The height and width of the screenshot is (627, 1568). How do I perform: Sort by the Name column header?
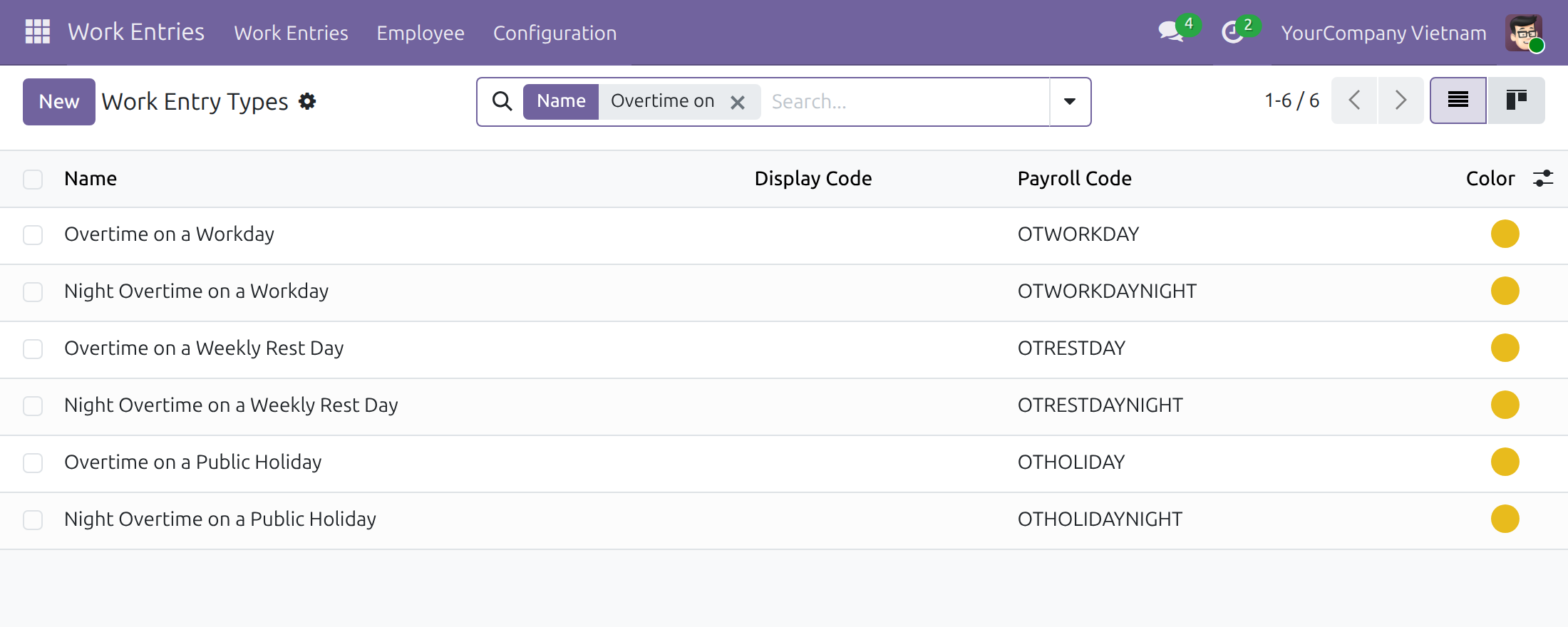91,178
